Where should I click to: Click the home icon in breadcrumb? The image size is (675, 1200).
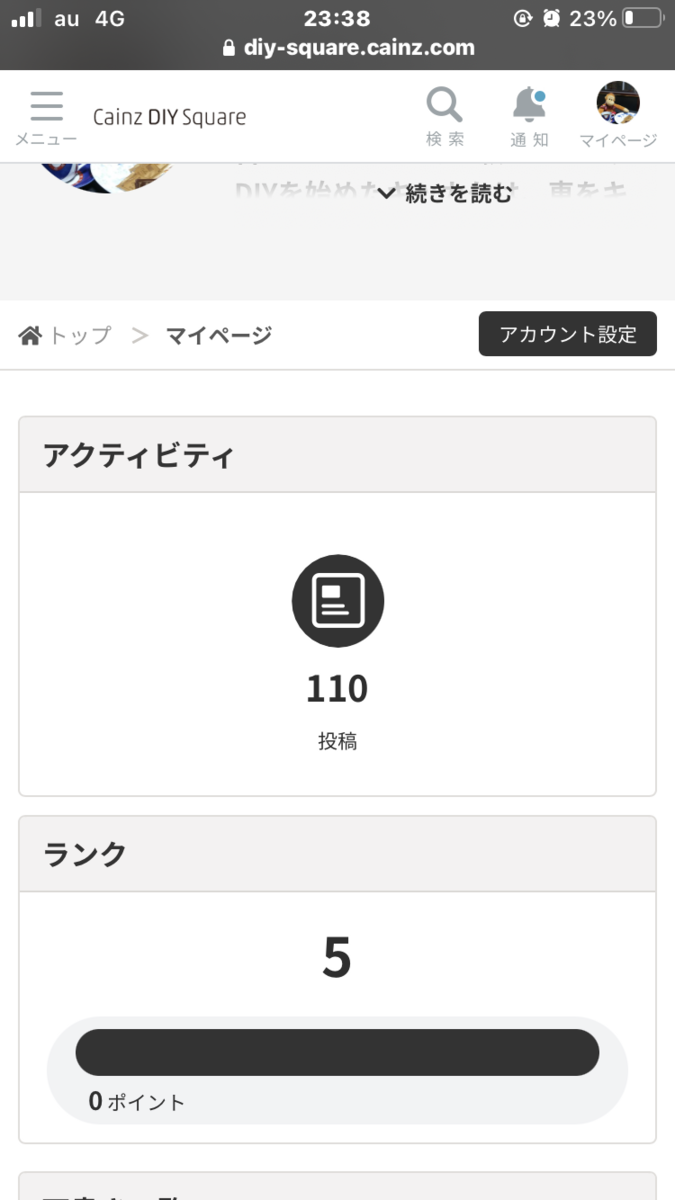tap(30, 335)
